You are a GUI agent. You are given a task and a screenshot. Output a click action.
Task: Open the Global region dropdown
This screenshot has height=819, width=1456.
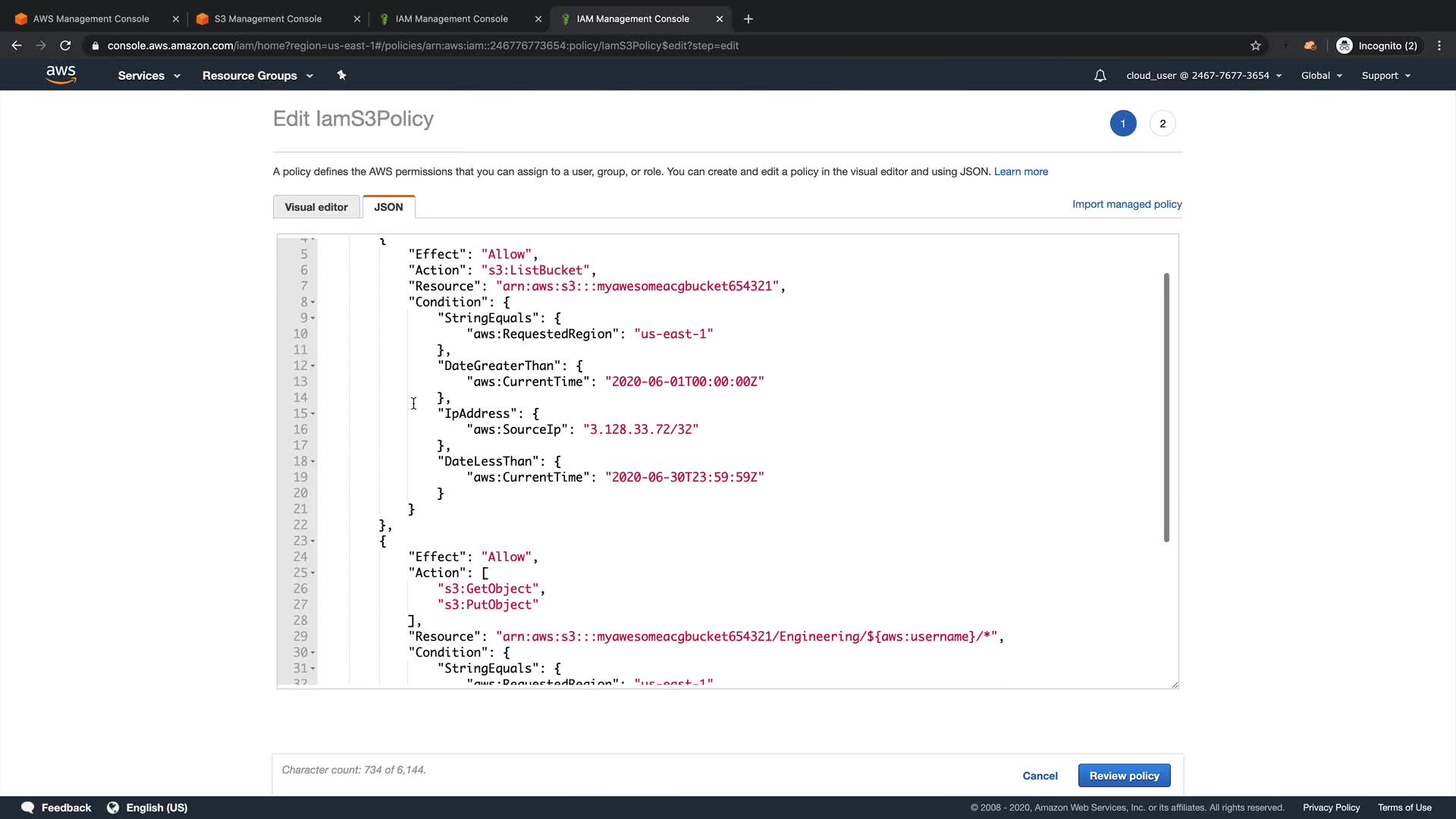pyautogui.click(x=1321, y=76)
